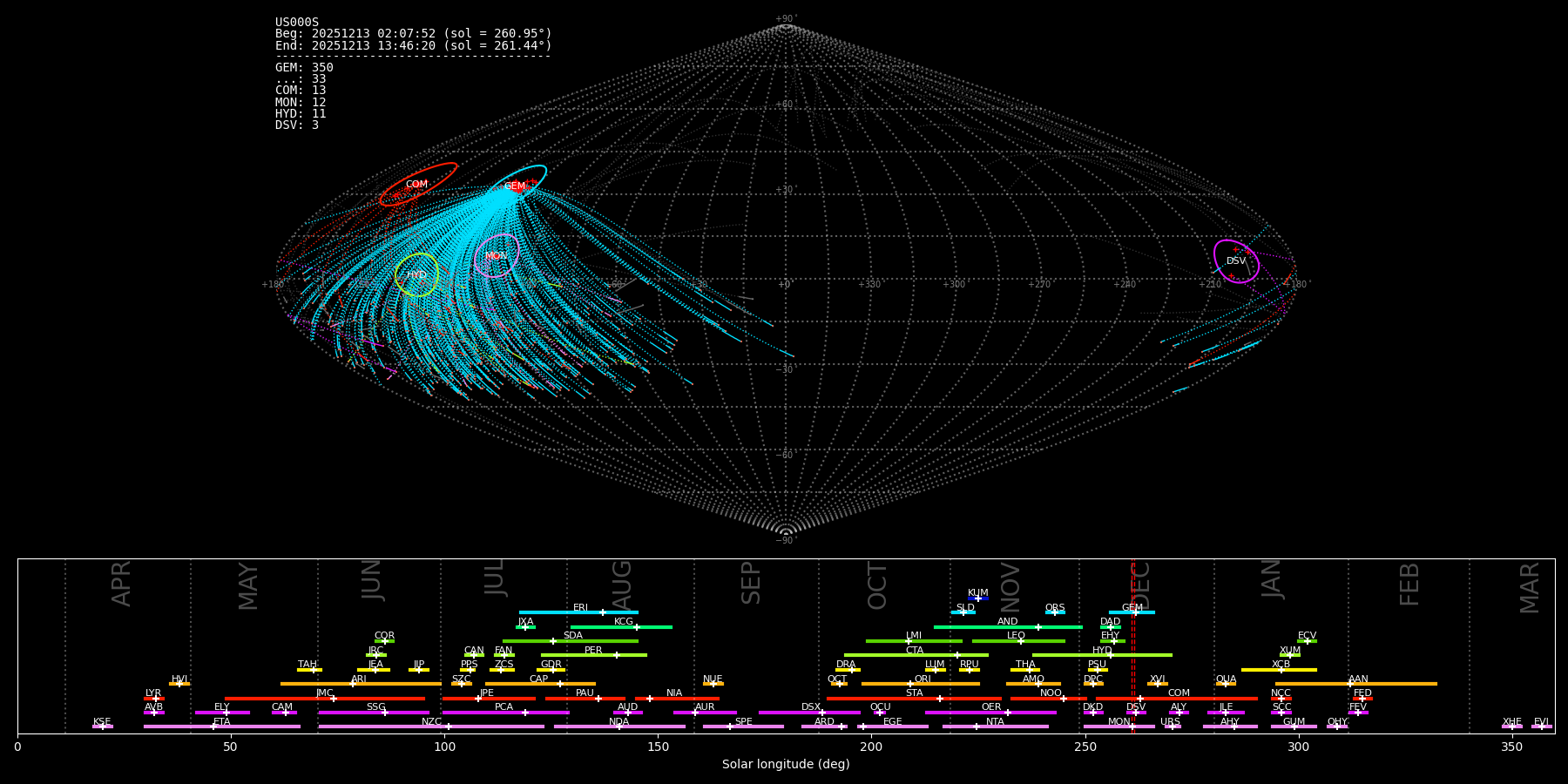Click the Solar longitude (deg) axis label
The height and width of the screenshot is (784, 1568).
(x=786, y=765)
